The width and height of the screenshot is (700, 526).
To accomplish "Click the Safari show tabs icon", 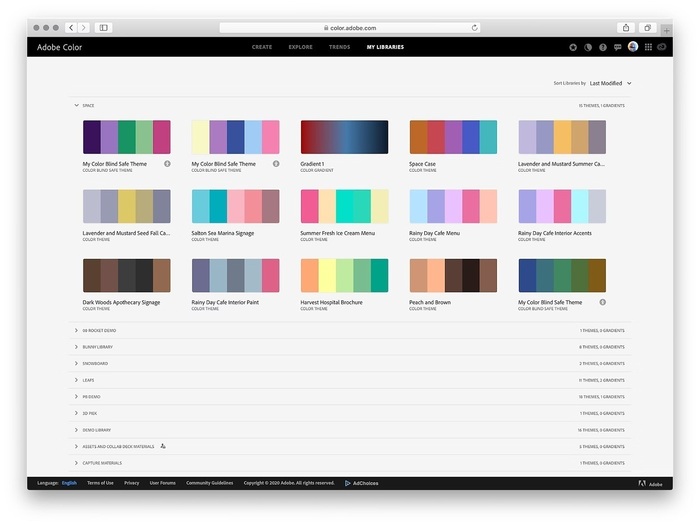I will 647,28.
